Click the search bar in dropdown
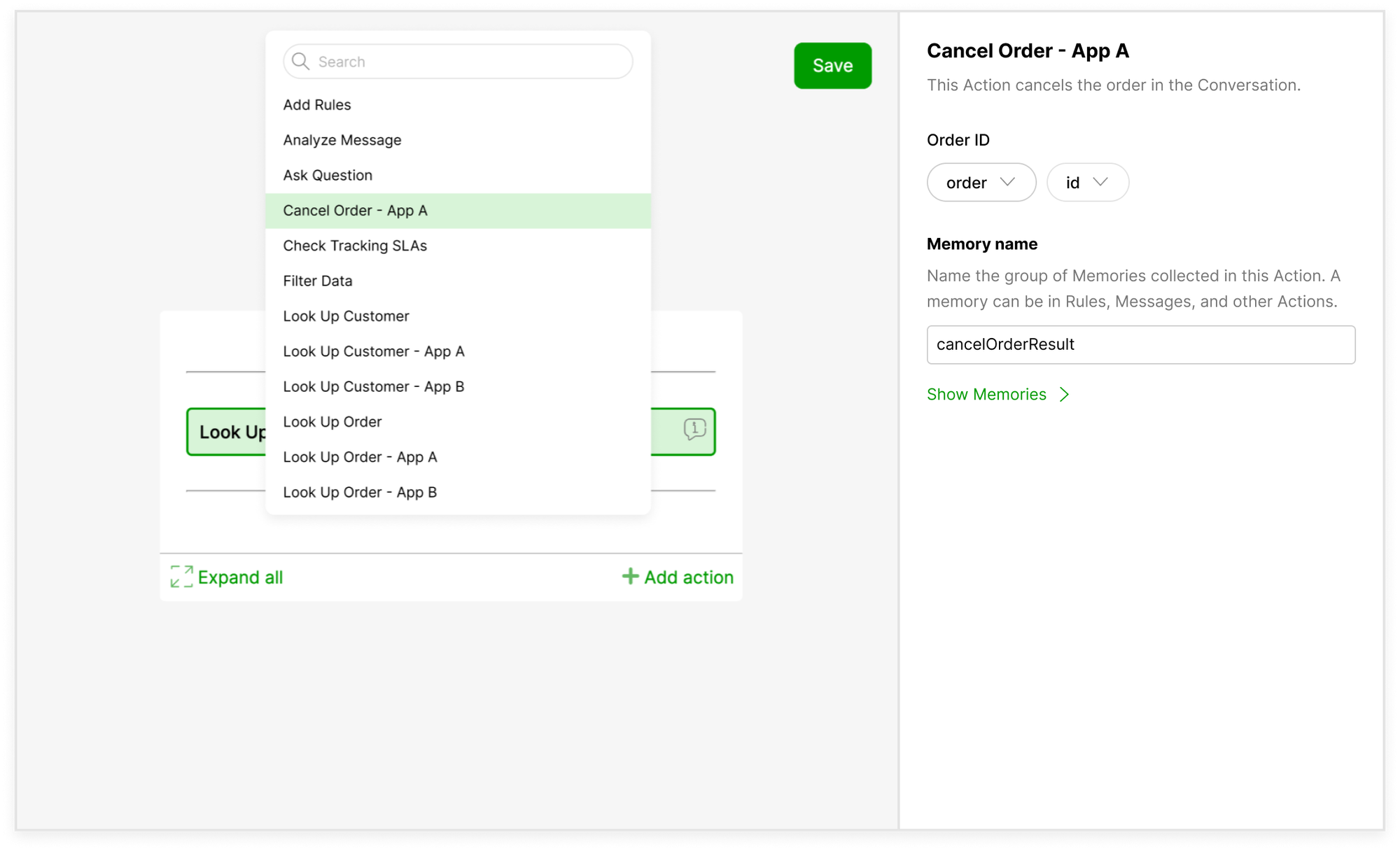Image resolution: width=1400 pixels, height=851 pixels. click(x=459, y=62)
